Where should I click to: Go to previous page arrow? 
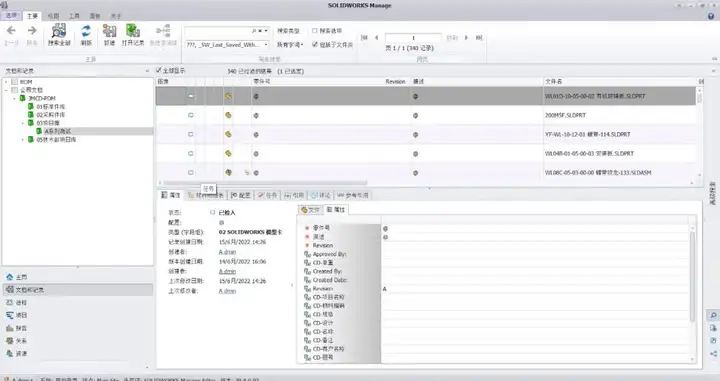[377, 38]
